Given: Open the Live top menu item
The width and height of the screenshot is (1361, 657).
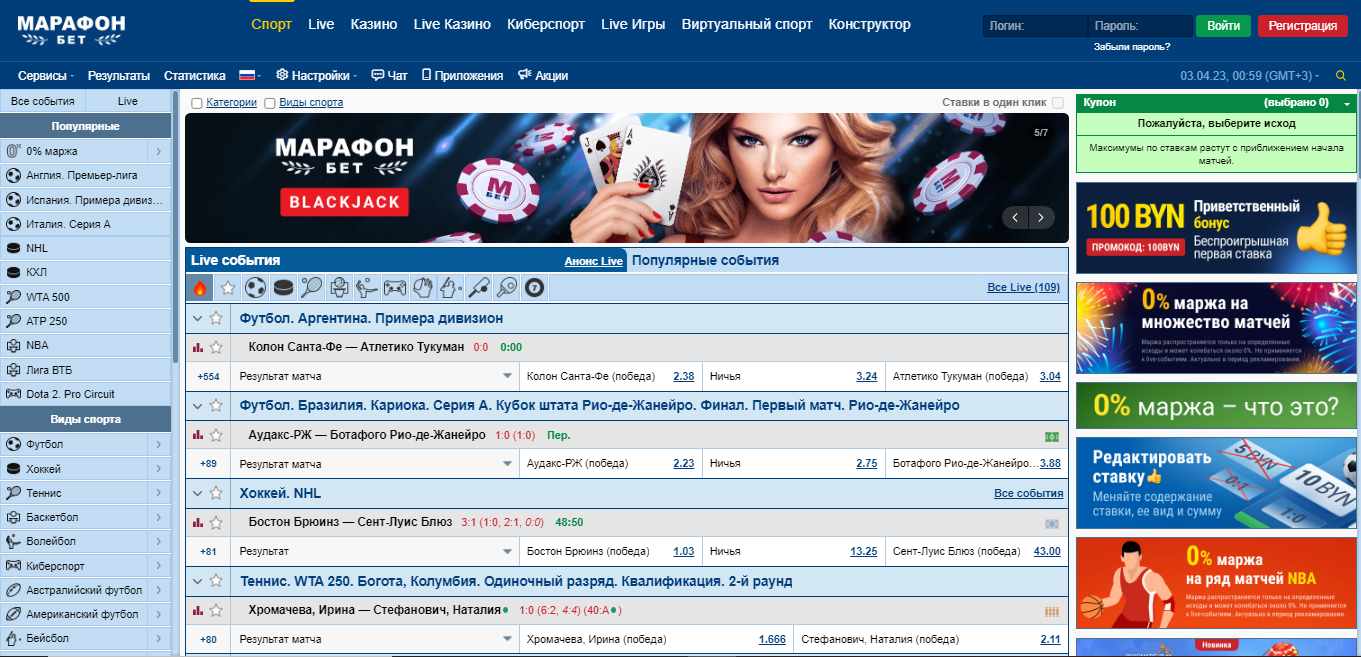Looking at the screenshot, I should point(321,24).
